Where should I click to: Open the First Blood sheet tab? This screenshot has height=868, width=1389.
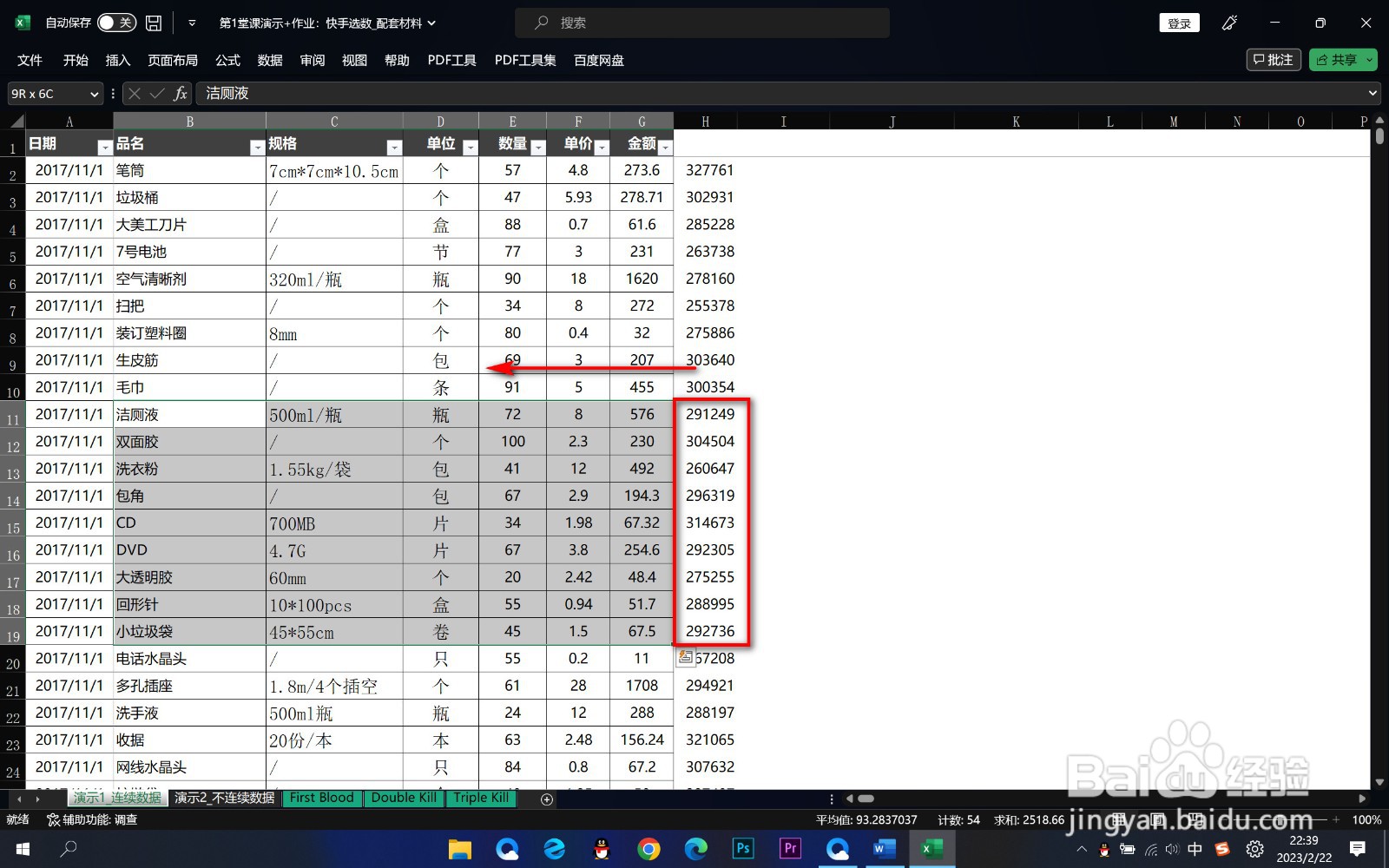[x=321, y=798]
